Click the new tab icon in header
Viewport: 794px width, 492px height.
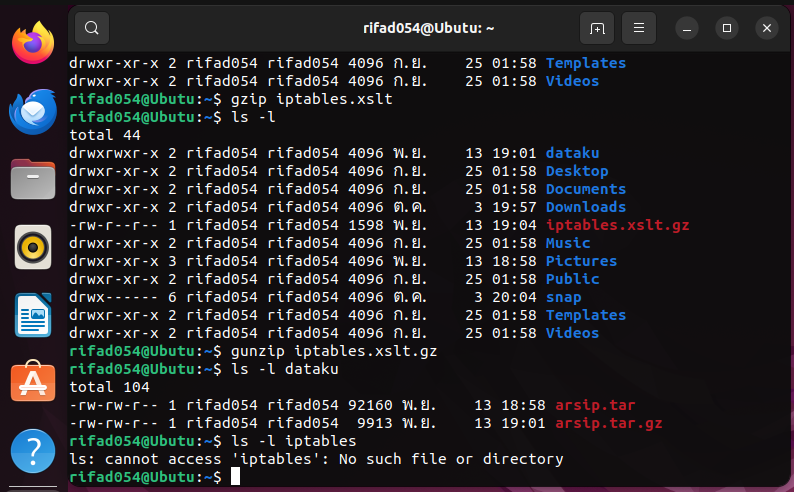click(x=597, y=28)
